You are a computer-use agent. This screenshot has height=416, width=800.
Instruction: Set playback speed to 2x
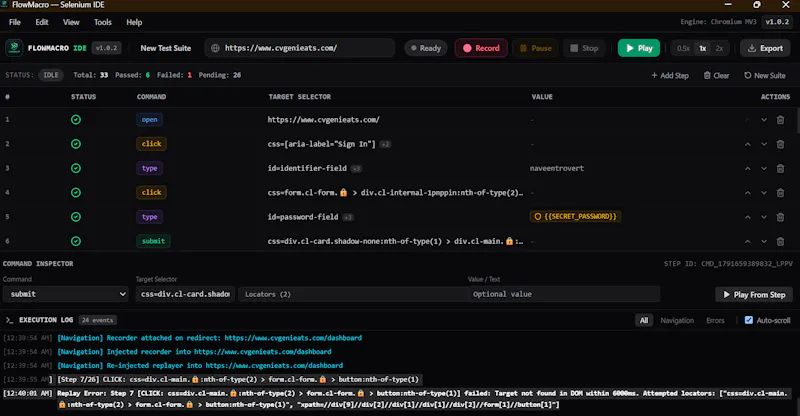click(x=719, y=48)
